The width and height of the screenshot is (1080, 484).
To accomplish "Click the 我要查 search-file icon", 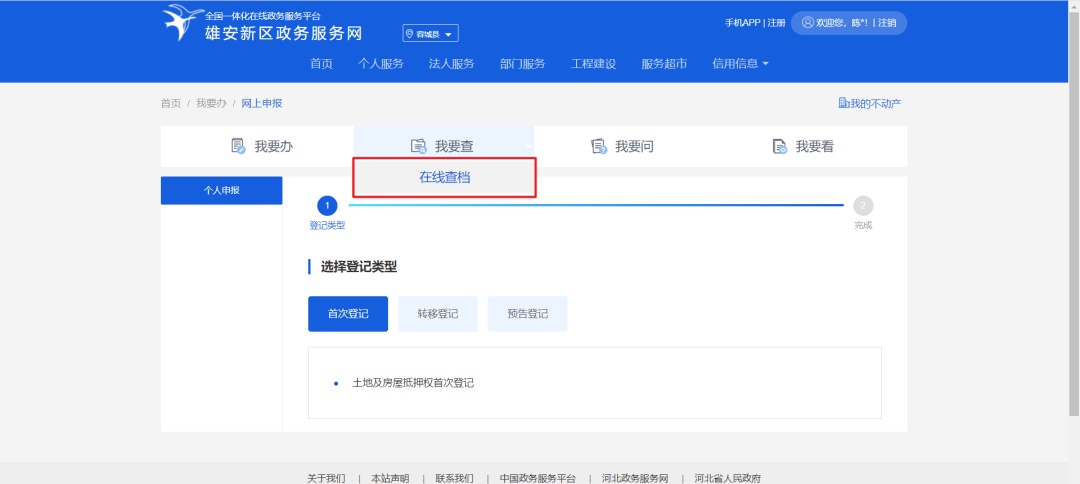I will click(x=419, y=146).
